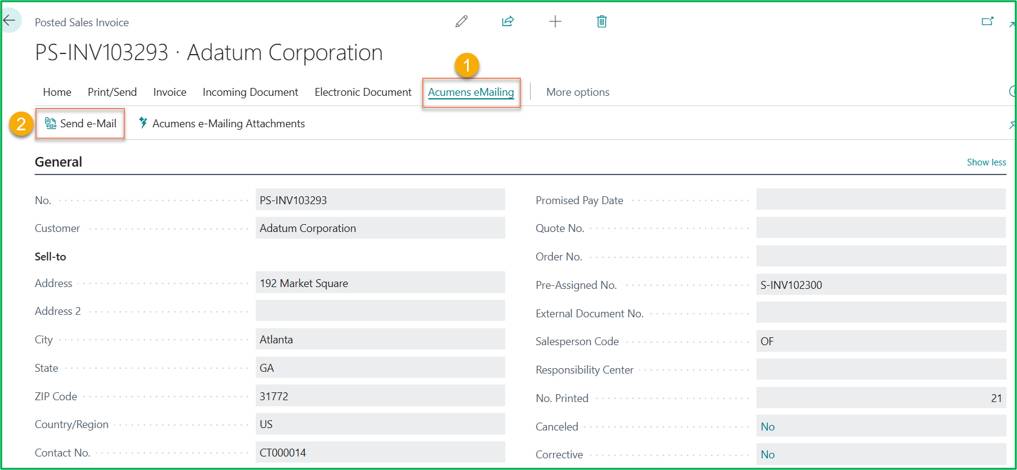1017x470 pixels.
Task: Click the Sell-to subheading
Action: click(51, 257)
